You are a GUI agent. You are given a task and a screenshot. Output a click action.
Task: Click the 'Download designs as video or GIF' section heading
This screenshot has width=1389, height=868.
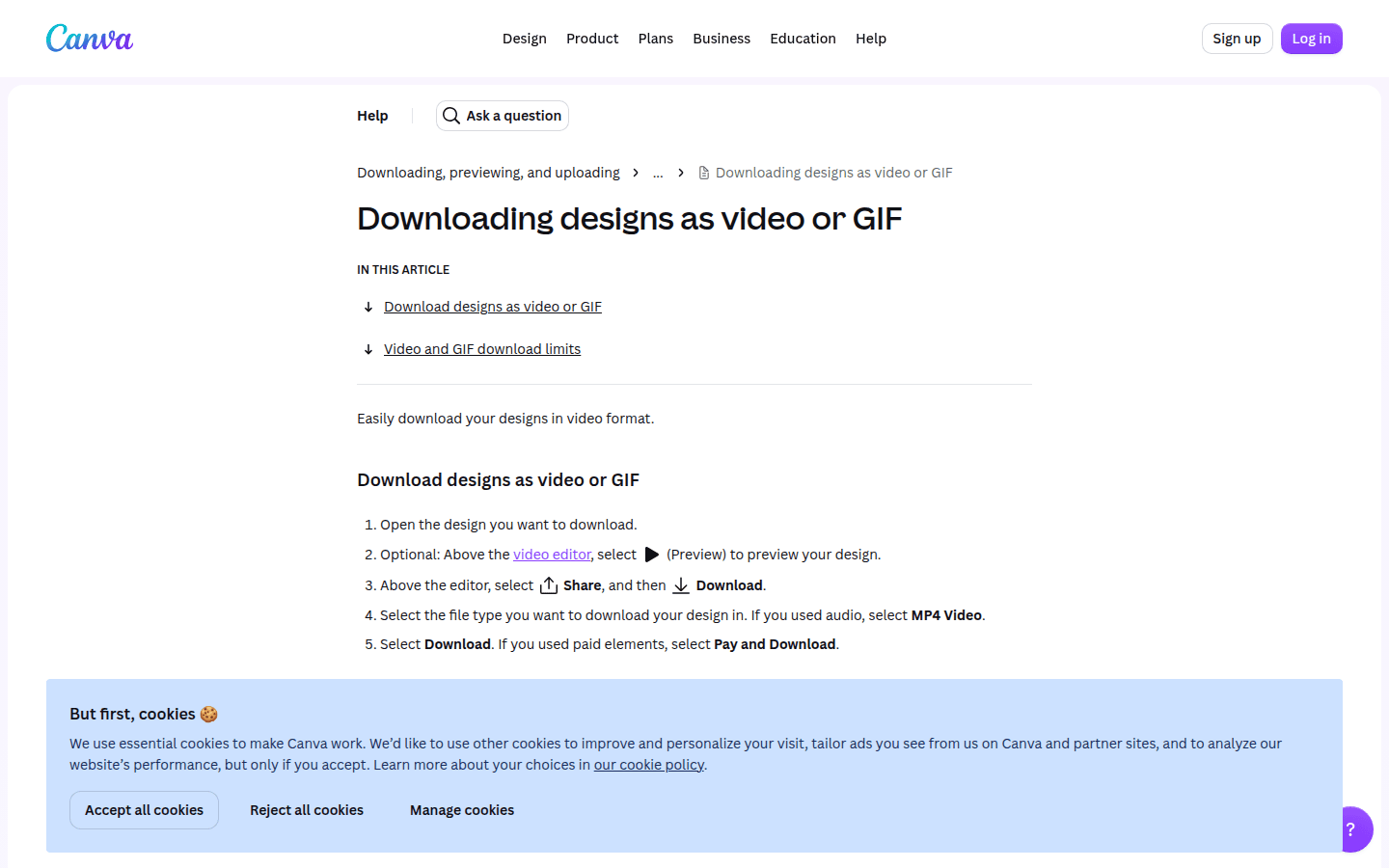[499, 480]
